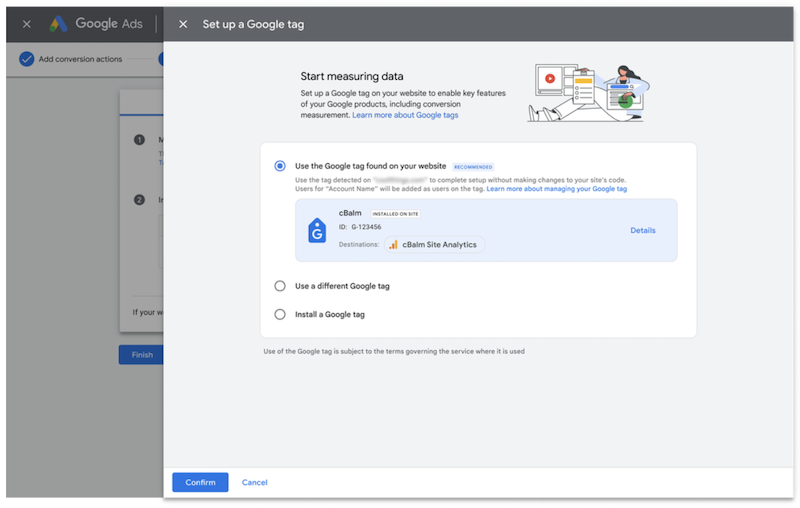Click the Add conversion actions checkmark icon
This screenshot has height=508, width=800.
click(27, 59)
